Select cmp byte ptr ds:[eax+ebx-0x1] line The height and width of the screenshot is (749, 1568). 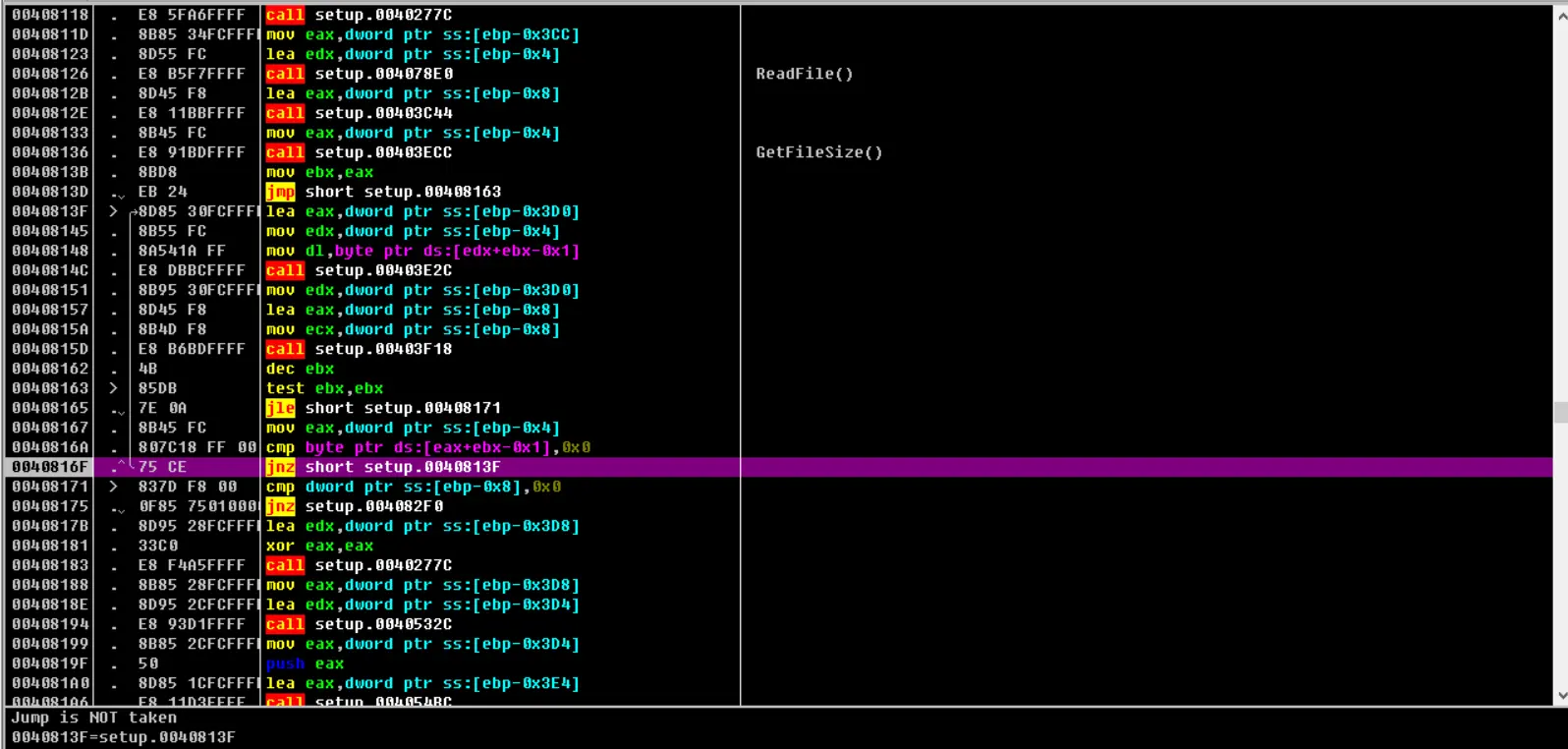[x=428, y=447]
